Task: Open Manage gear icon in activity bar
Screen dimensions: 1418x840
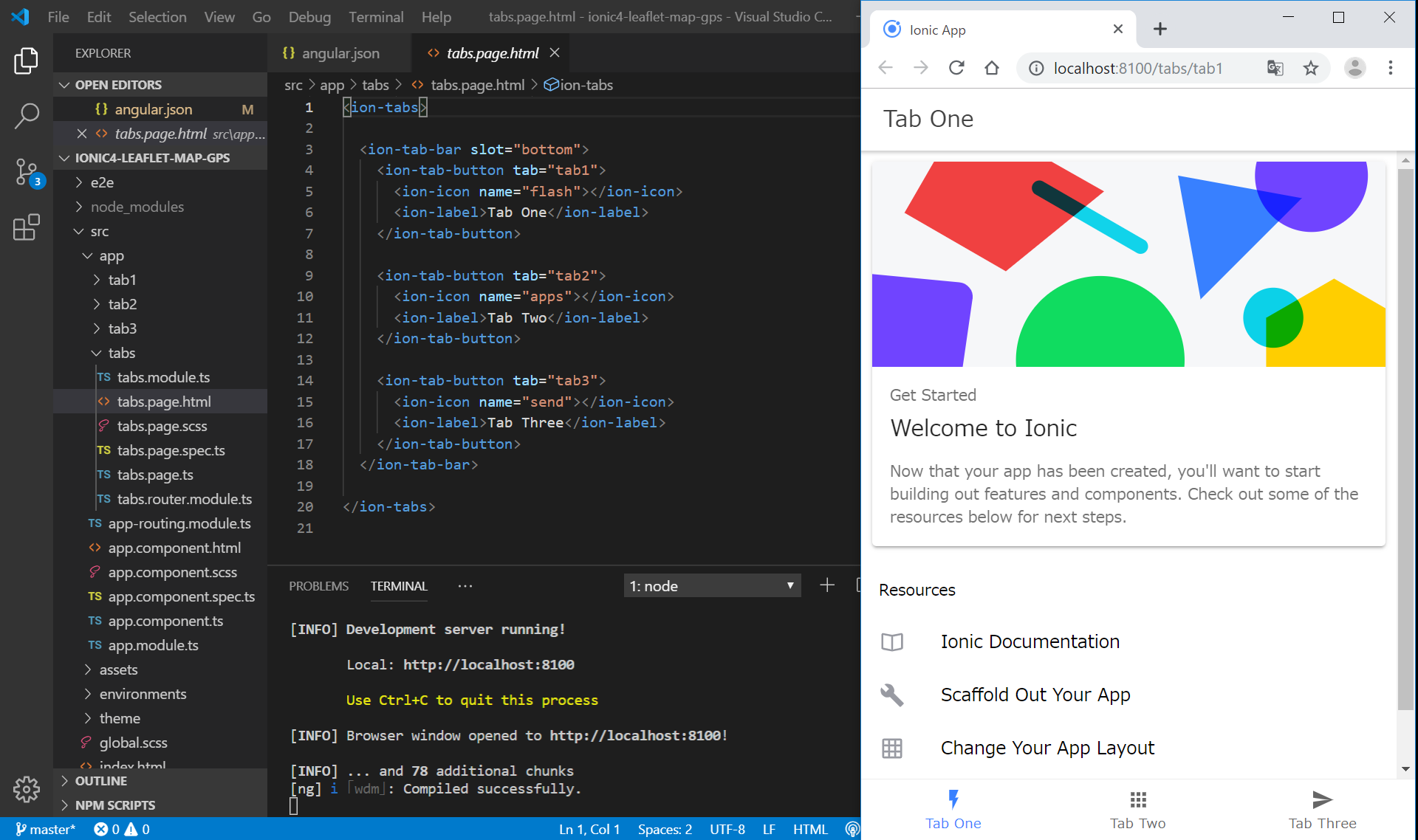Action: (x=27, y=789)
